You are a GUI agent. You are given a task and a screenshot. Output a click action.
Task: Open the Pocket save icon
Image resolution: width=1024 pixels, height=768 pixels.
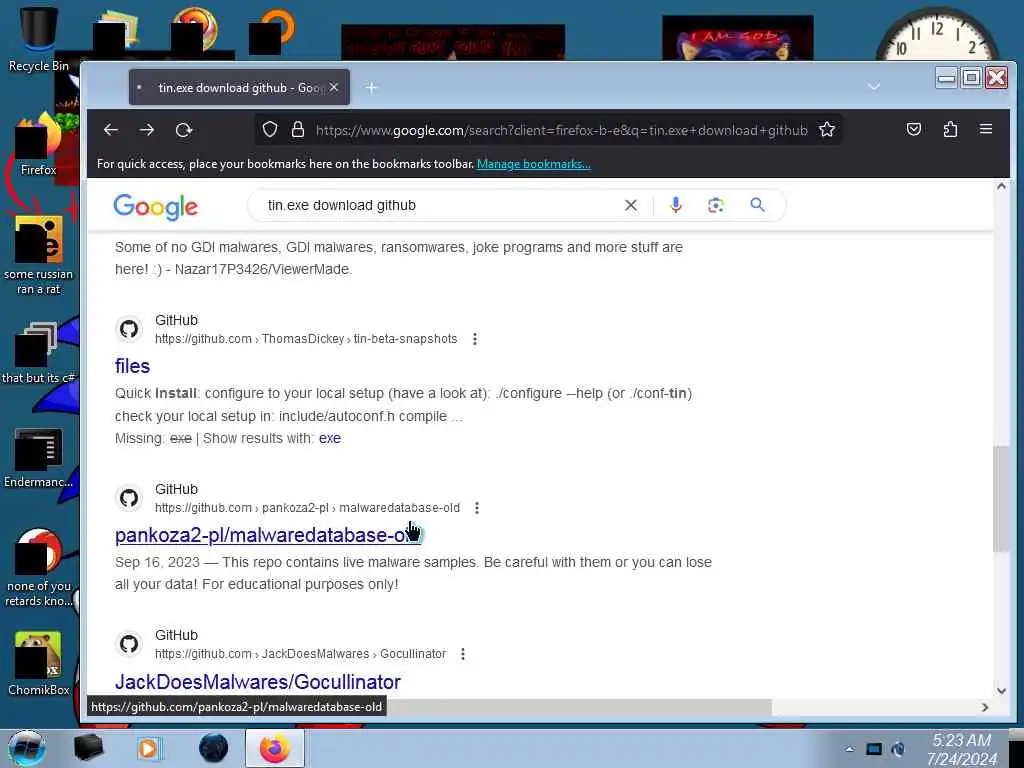[x=914, y=129]
